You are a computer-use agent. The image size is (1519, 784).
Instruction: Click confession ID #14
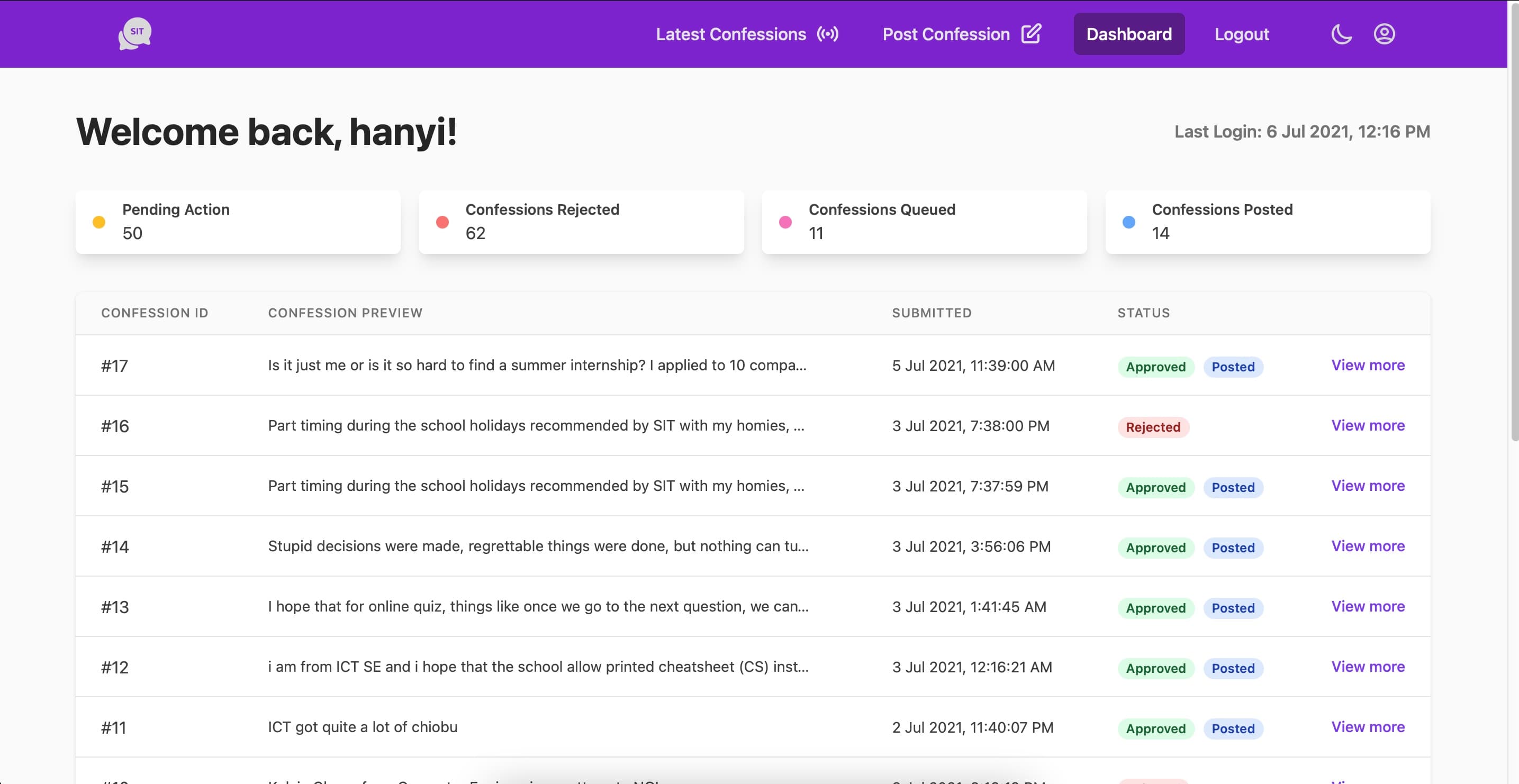114,547
